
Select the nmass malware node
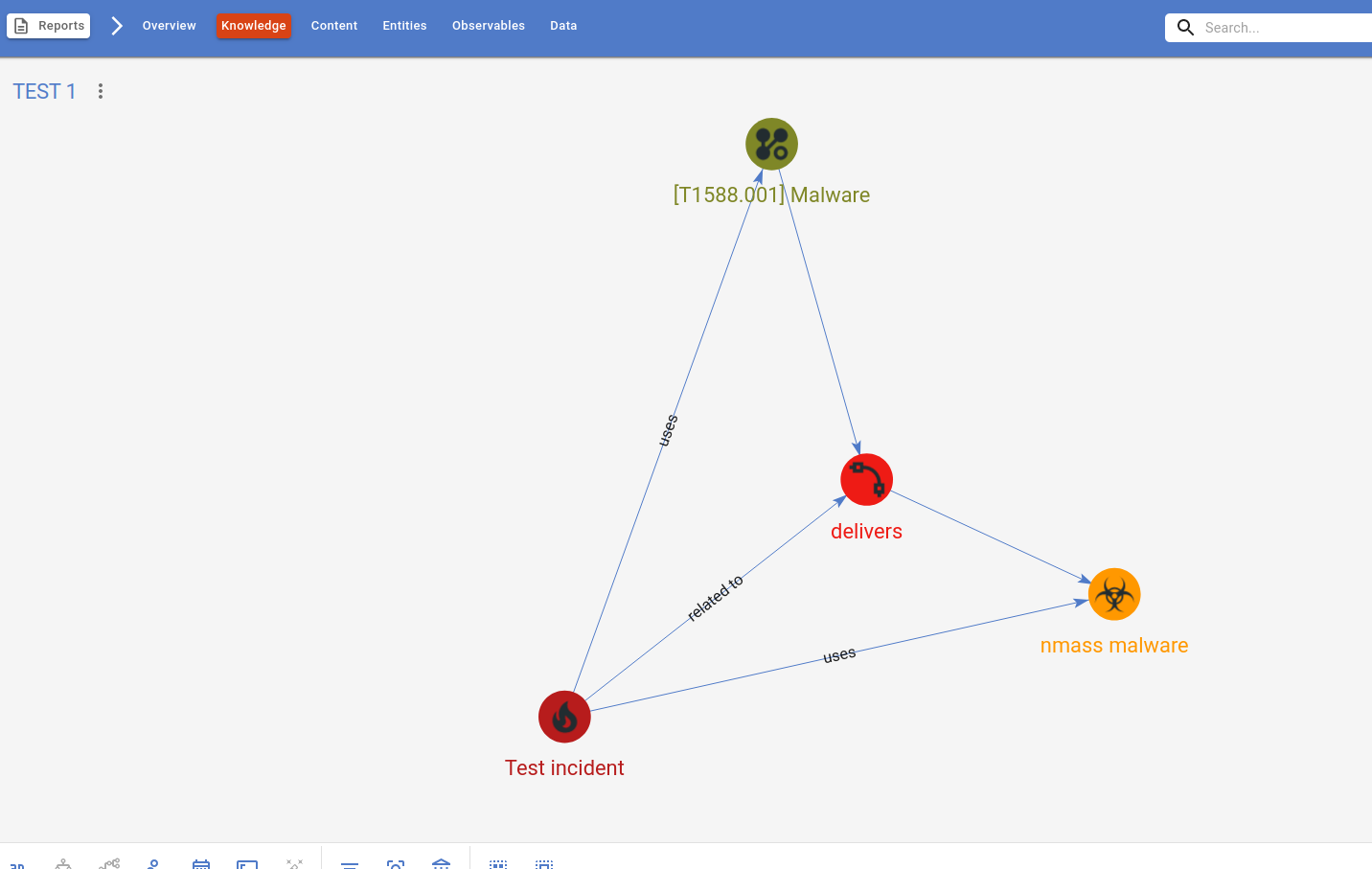coord(1114,594)
